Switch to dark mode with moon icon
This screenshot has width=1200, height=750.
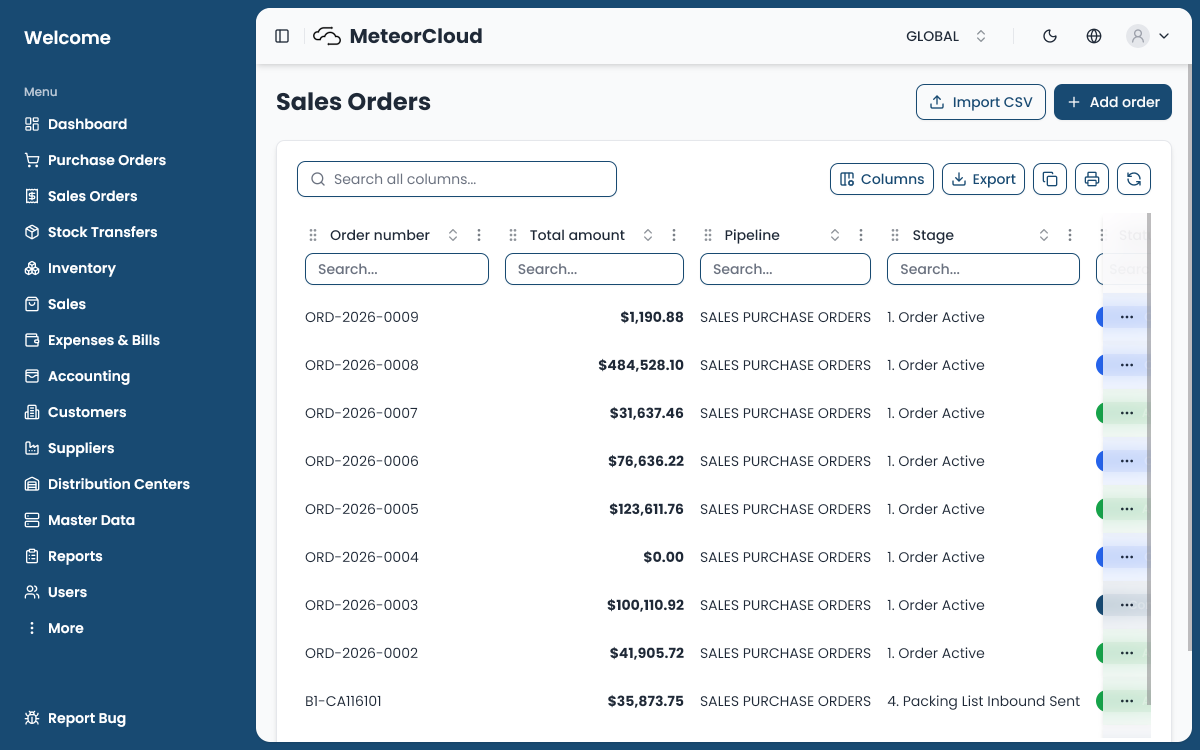pyautogui.click(x=1050, y=36)
